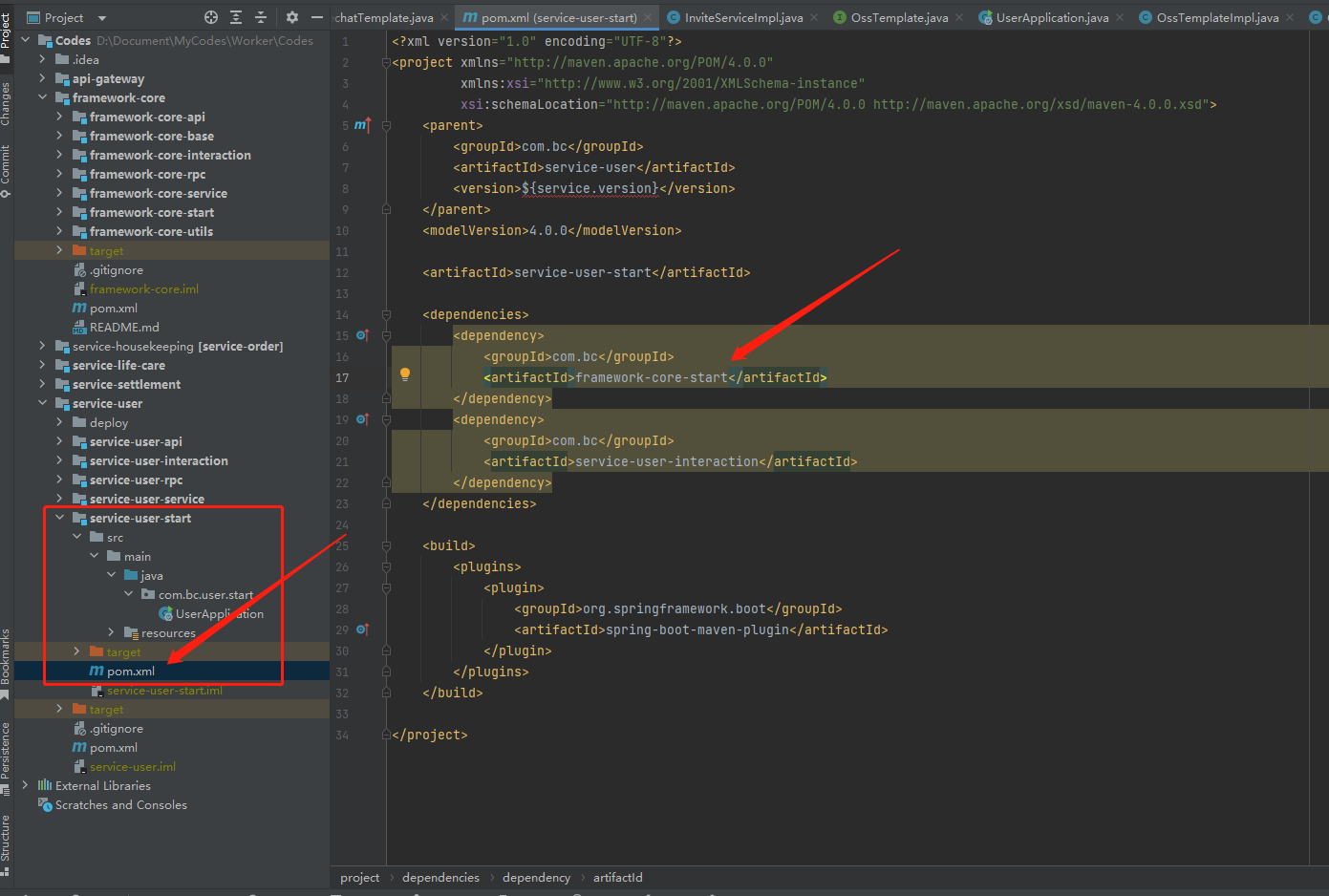Viewport: 1329px width, 896px height.
Task: Fold the build element on line 25
Action: point(386,545)
